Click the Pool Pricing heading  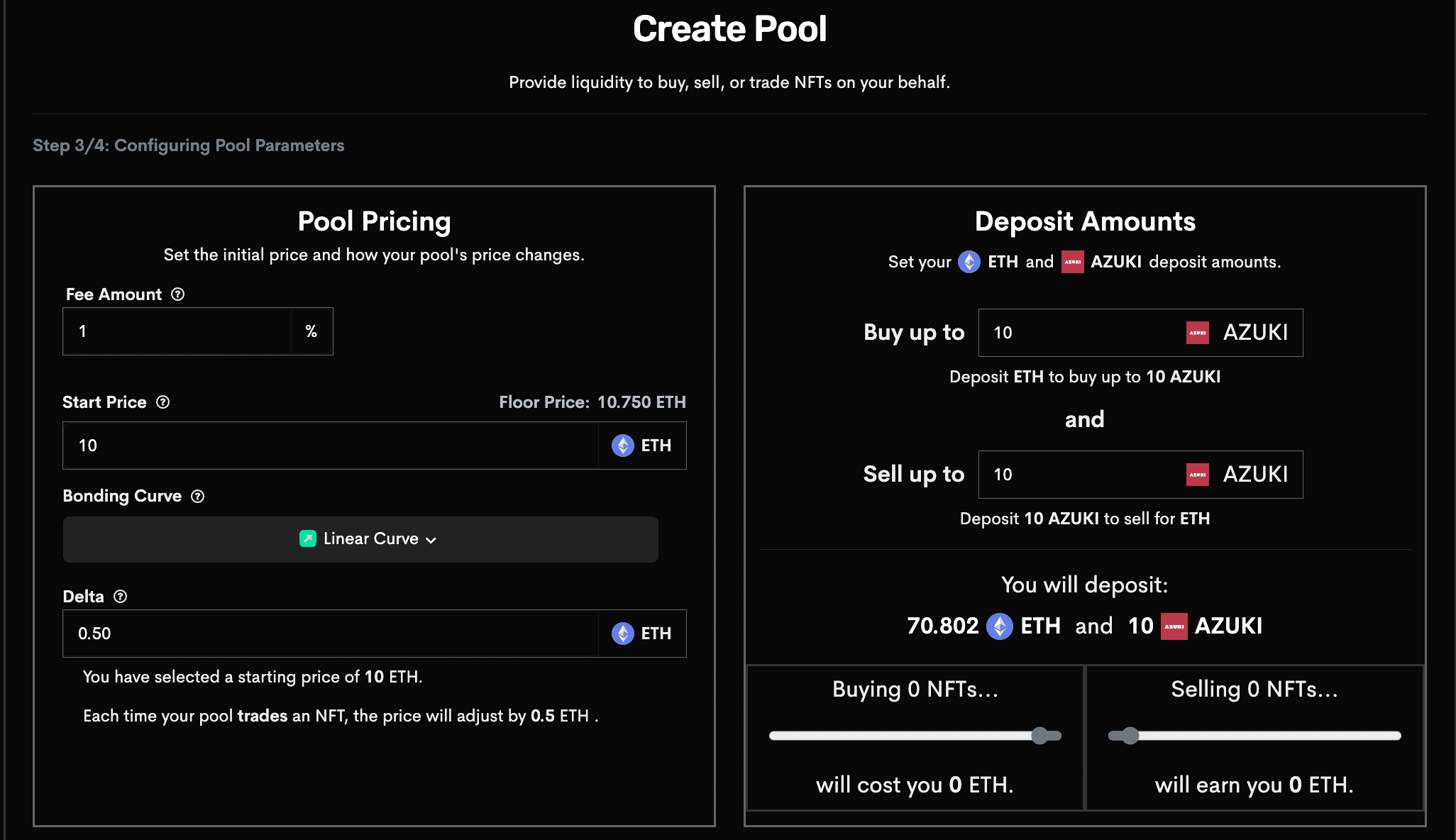[374, 221]
